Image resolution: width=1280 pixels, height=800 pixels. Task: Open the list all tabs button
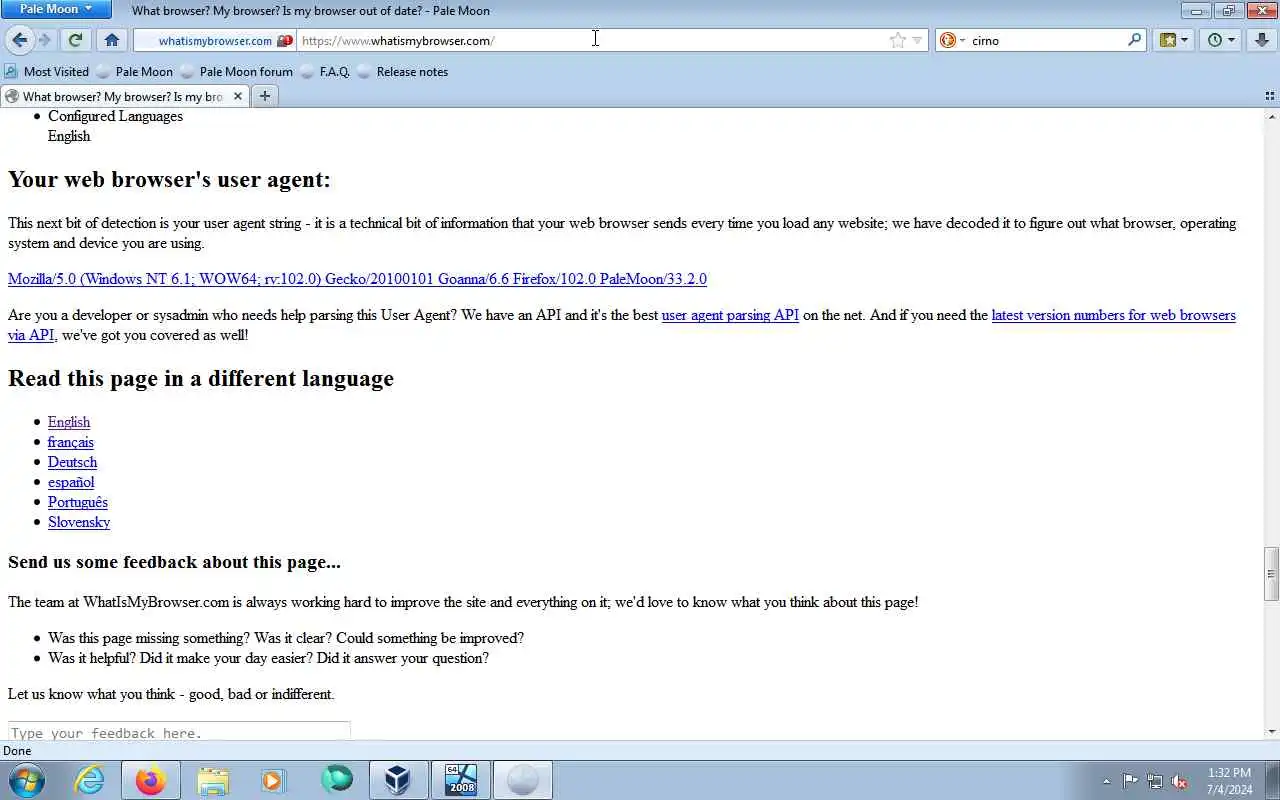click(1270, 96)
